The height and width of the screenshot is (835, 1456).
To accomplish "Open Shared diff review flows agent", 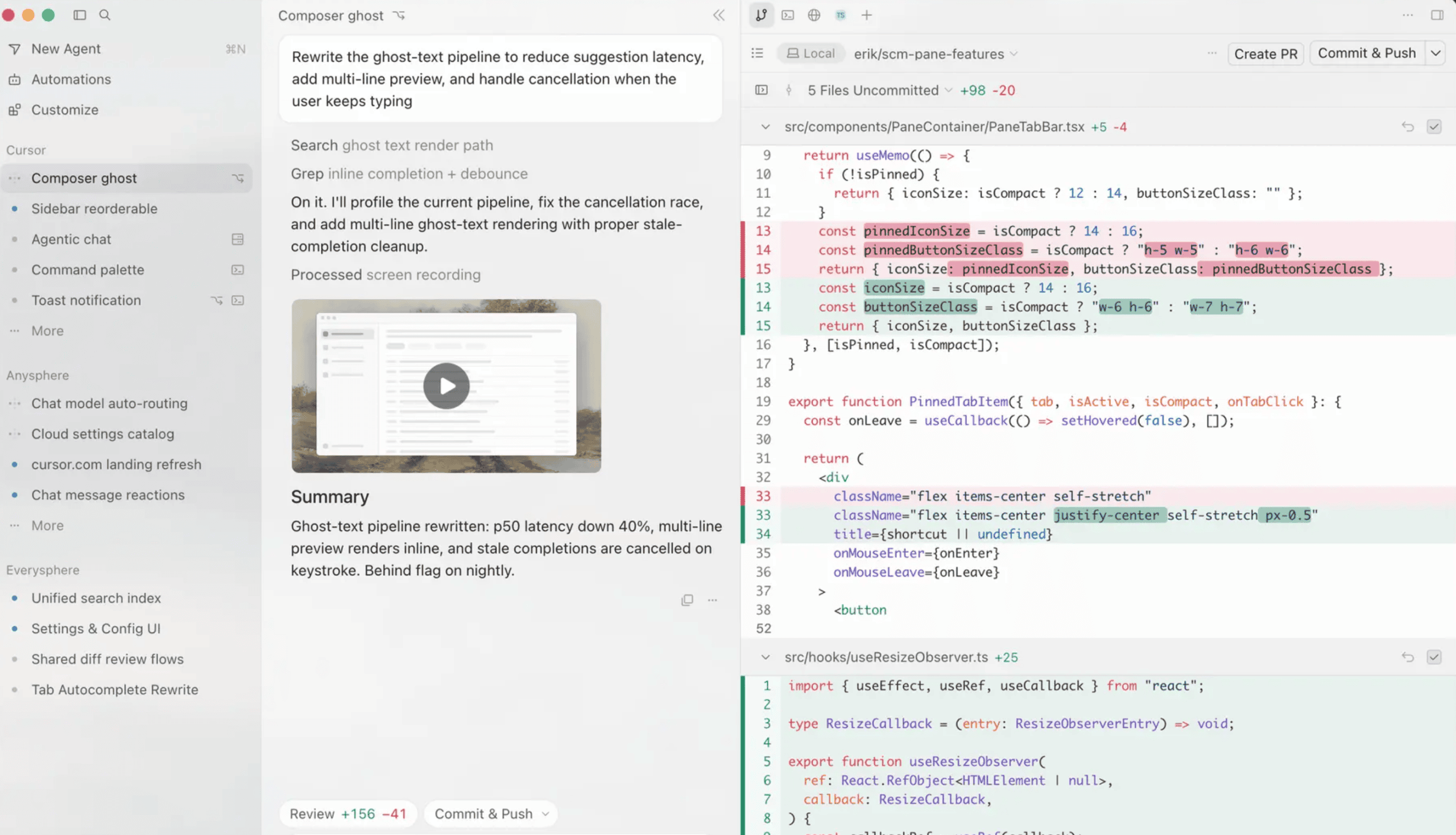I will pos(126,659).
